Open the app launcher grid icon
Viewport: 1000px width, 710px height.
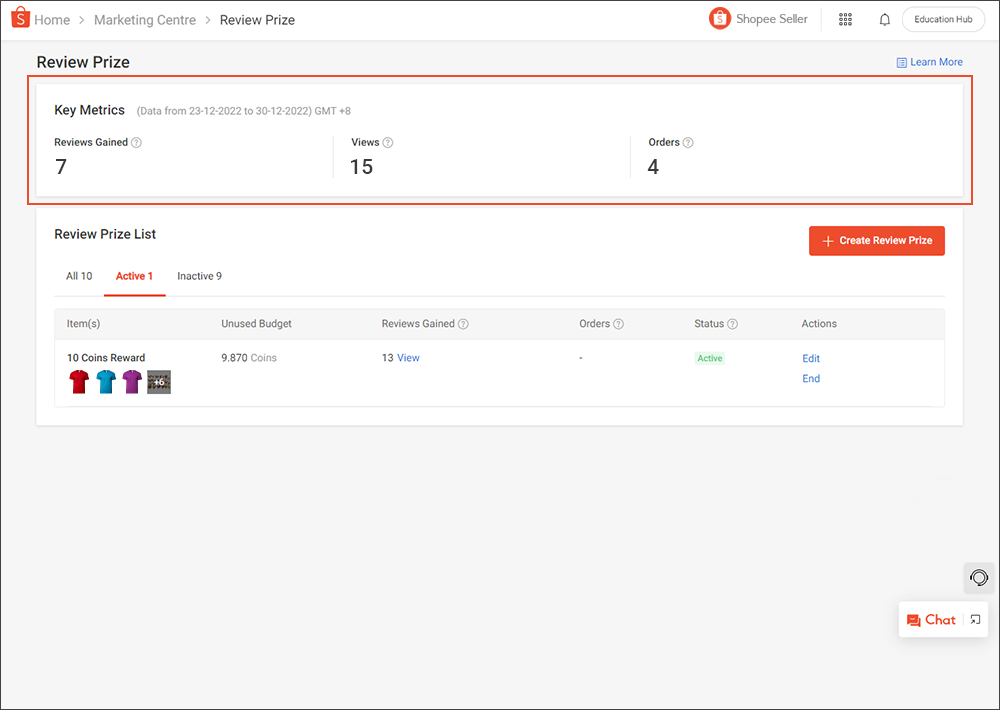click(x=845, y=19)
